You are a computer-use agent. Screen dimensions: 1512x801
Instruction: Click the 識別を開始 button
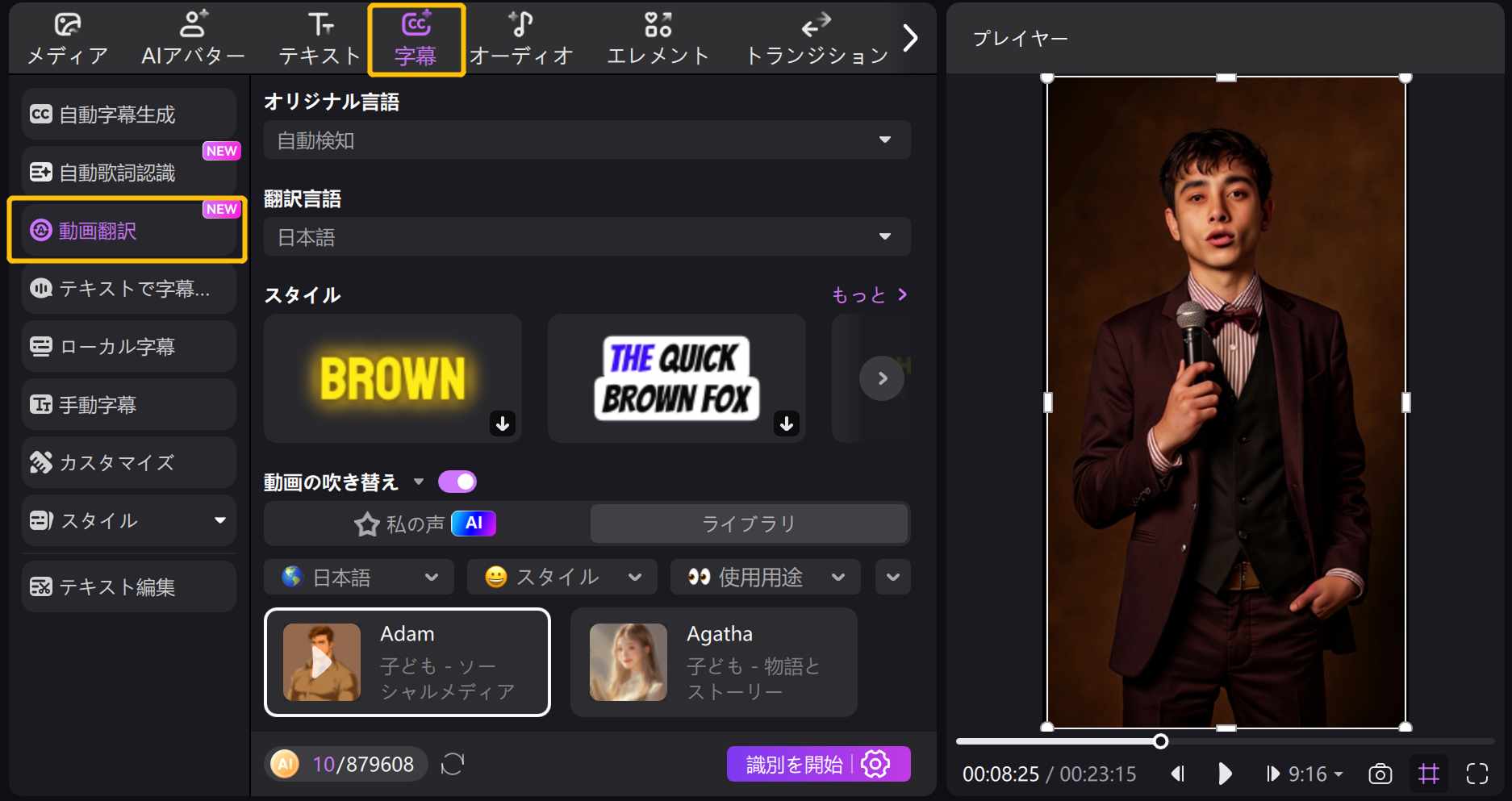[793, 763]
